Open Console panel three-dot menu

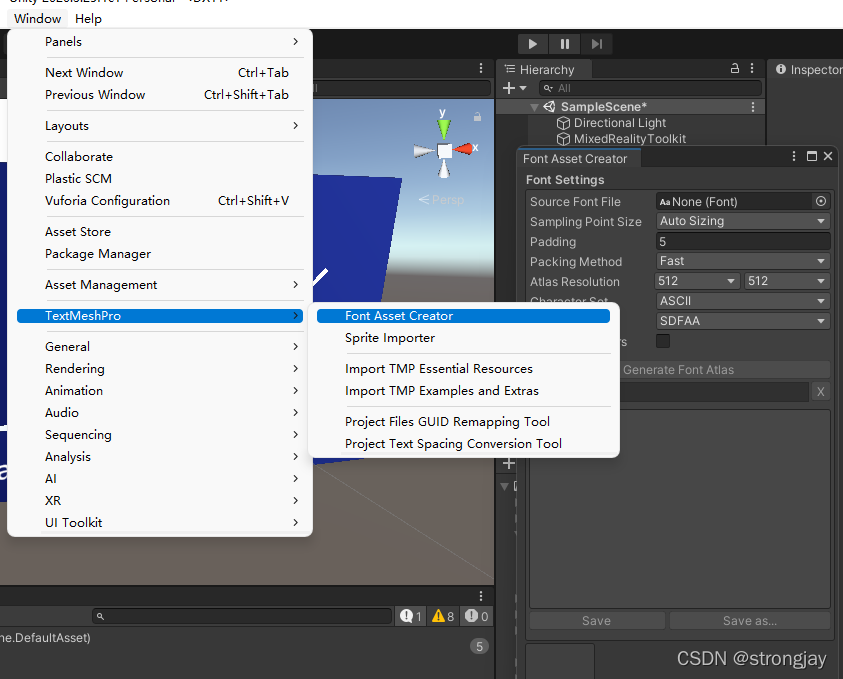click(x=481, y=596)
